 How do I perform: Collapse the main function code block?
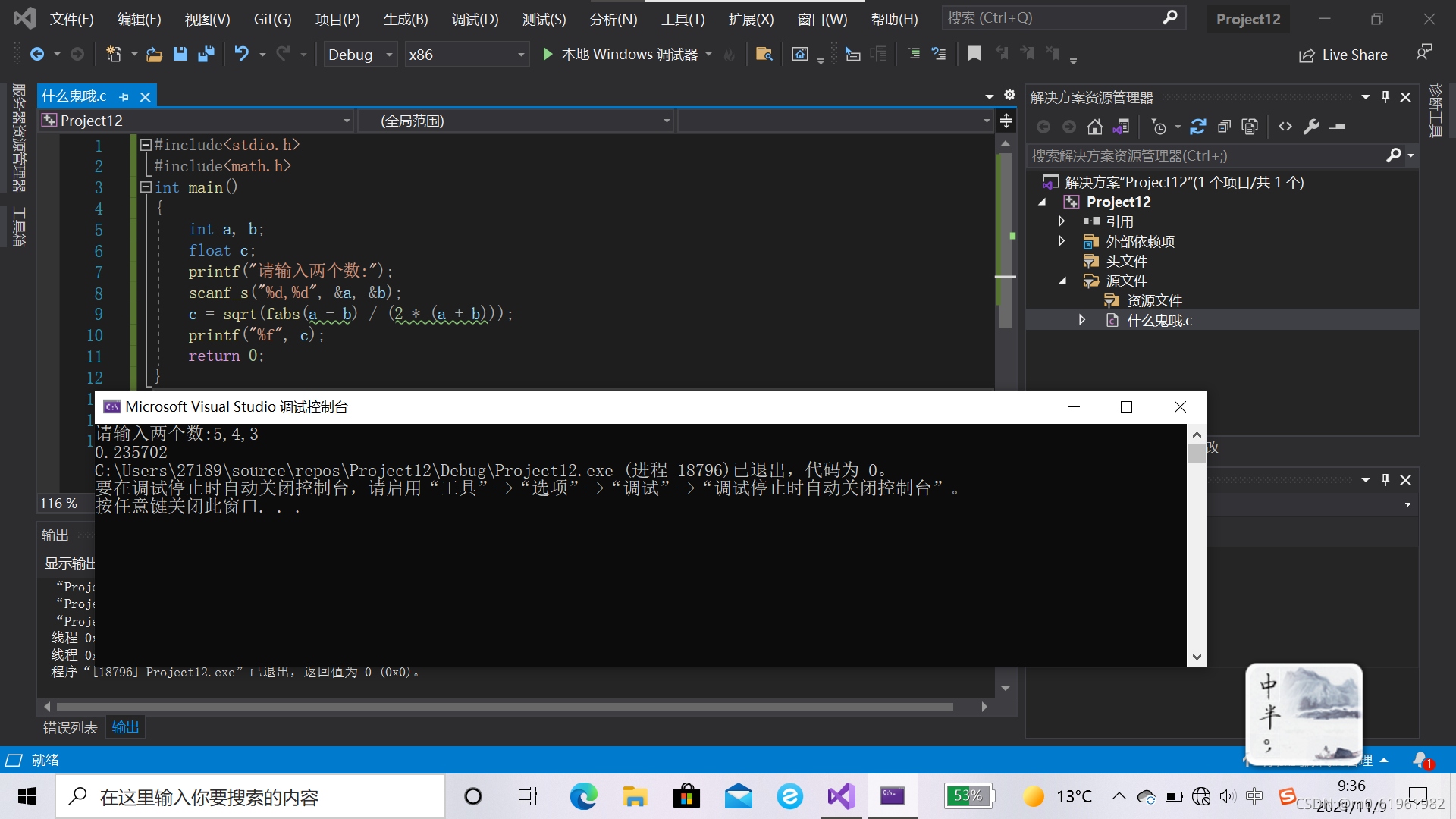coord(146,187)
